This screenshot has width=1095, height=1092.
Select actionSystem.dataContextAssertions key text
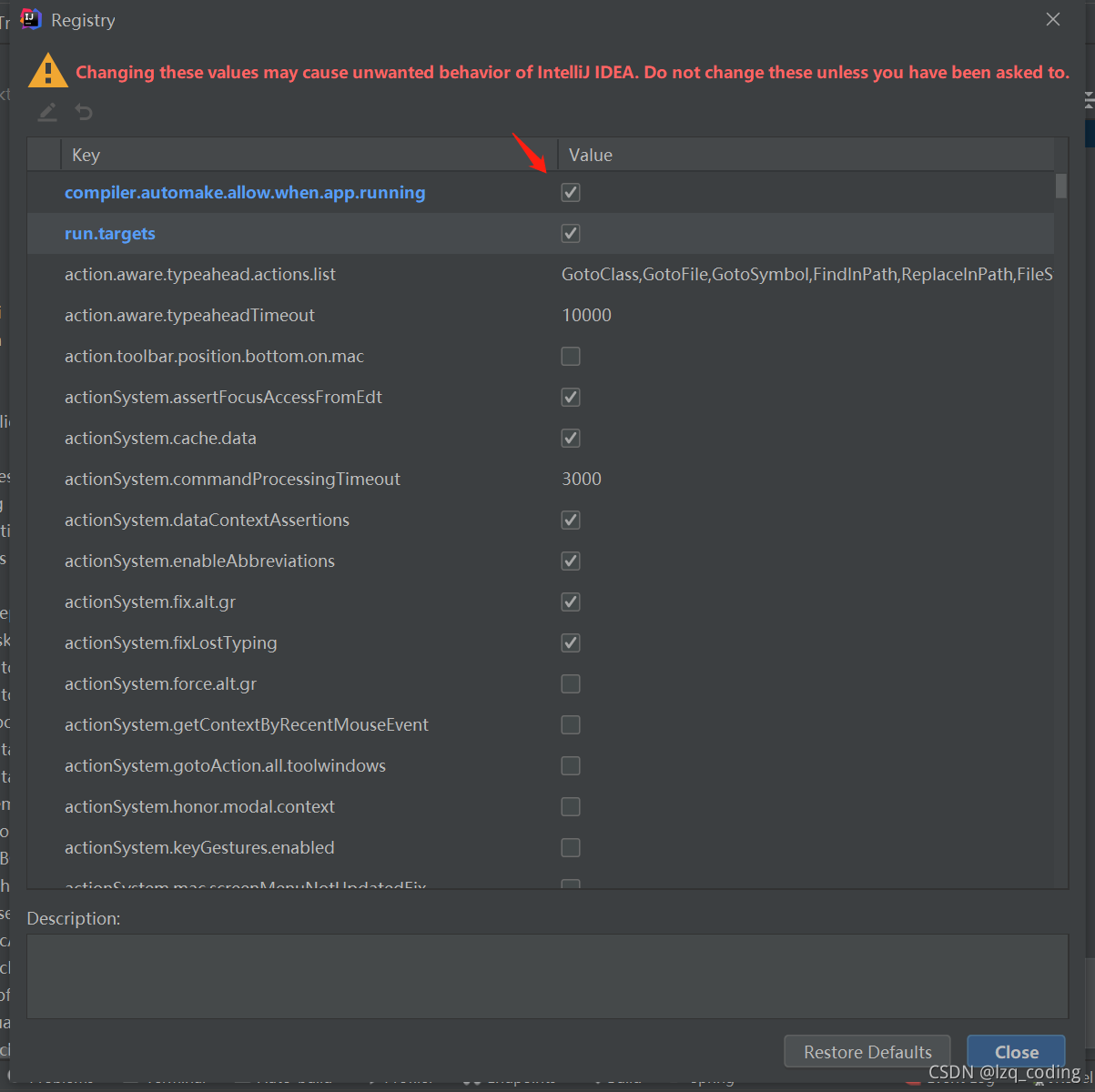207,521
